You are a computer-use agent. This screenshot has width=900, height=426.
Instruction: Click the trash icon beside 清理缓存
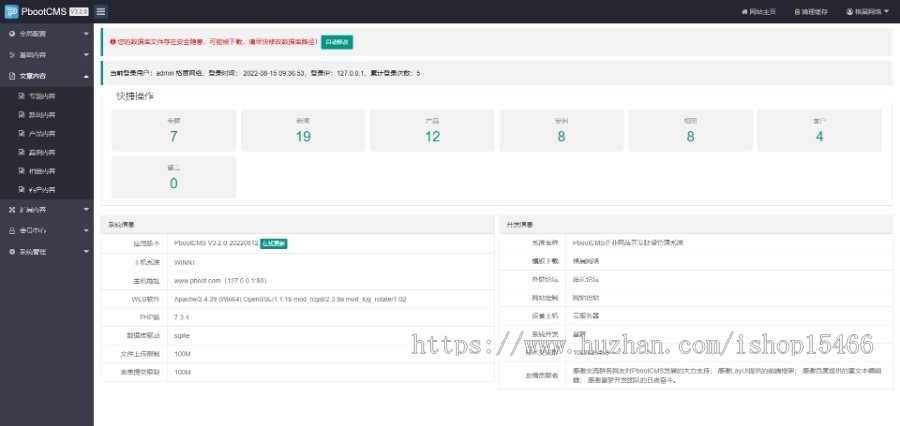coord(797,11)
